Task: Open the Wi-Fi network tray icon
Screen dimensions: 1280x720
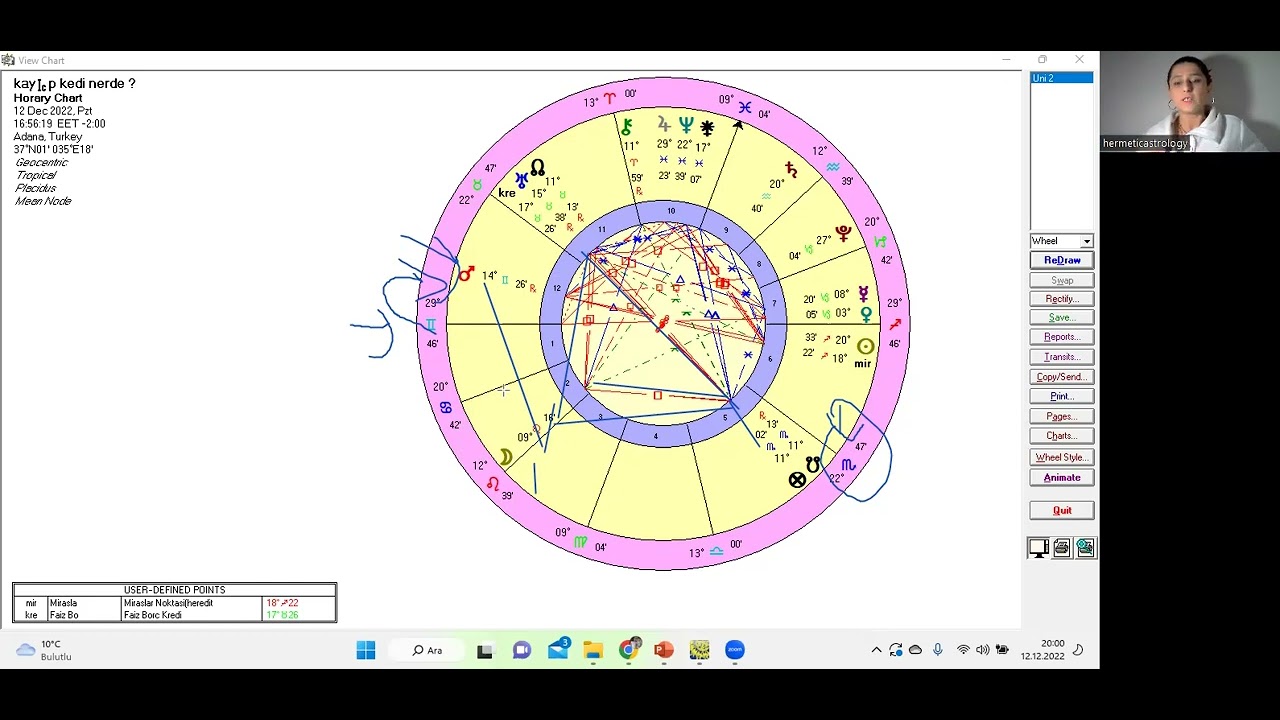Action: 963,650
